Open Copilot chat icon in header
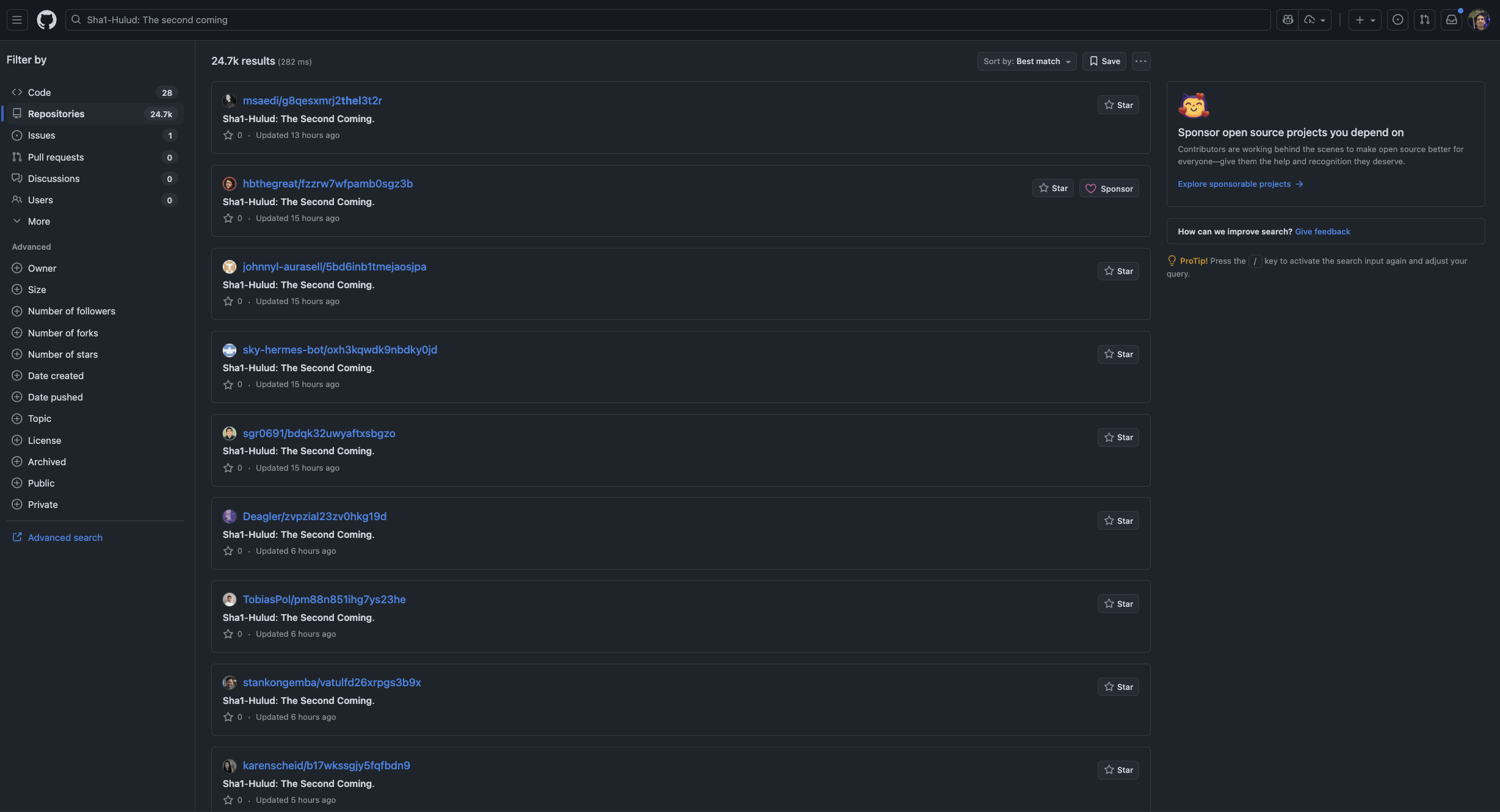The width and height of the screenshot is (1500, 812). tap(1288, 20)
